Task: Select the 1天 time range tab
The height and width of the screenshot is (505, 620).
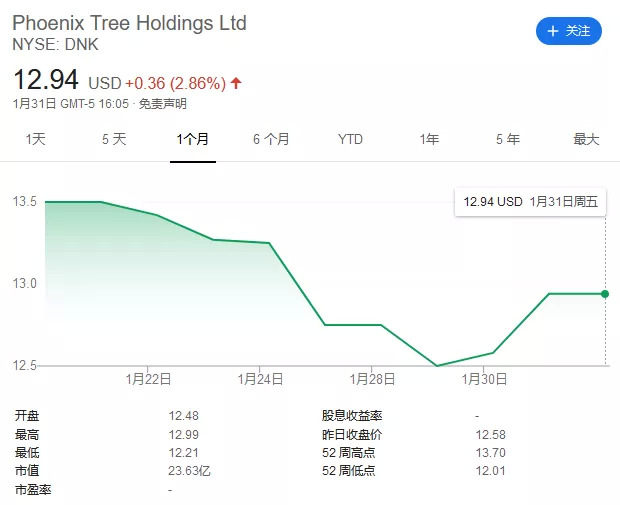Action: 36,140
